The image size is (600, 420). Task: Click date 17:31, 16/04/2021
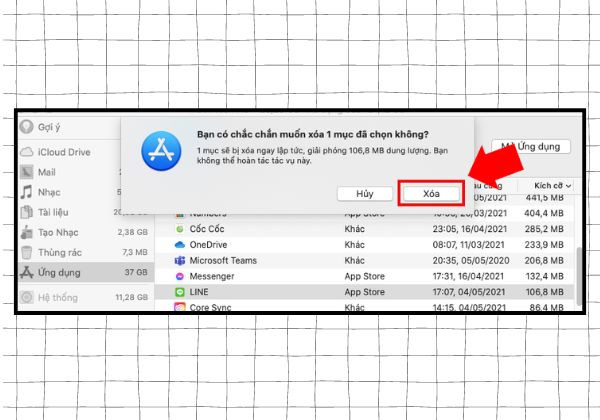tap(468, 276)
